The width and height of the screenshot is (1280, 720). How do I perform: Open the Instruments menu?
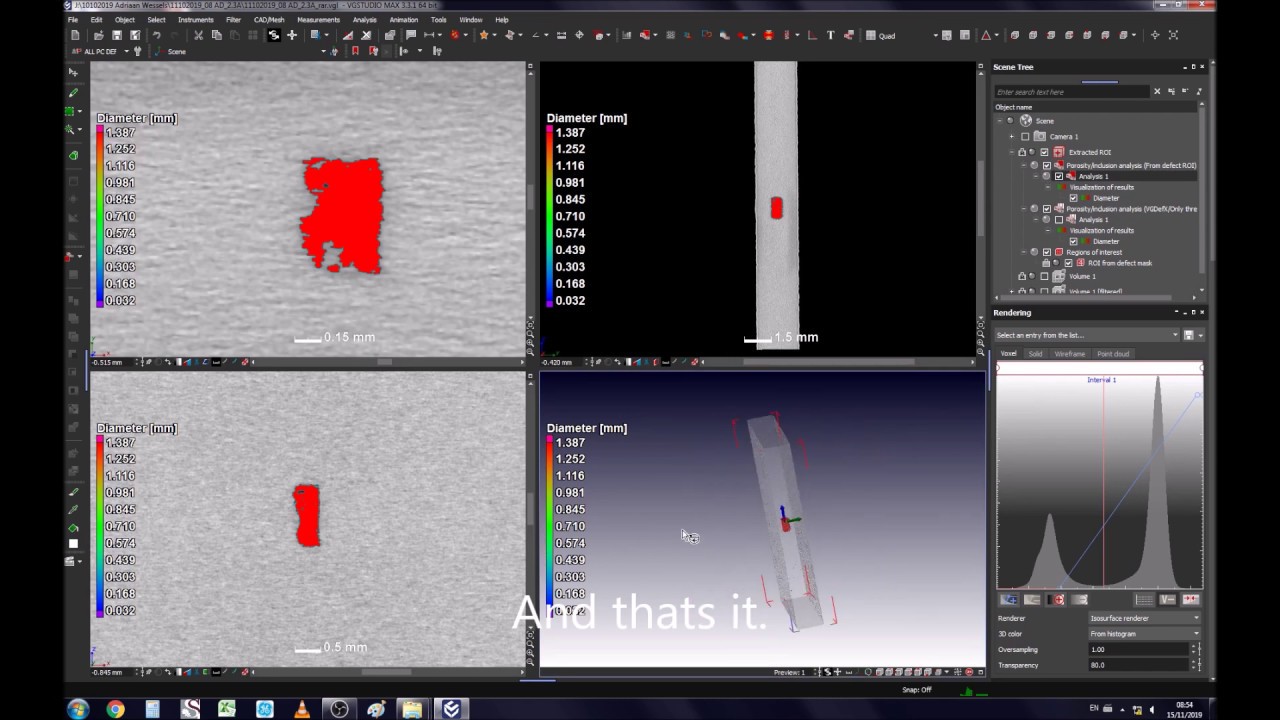tap(195, 19)
